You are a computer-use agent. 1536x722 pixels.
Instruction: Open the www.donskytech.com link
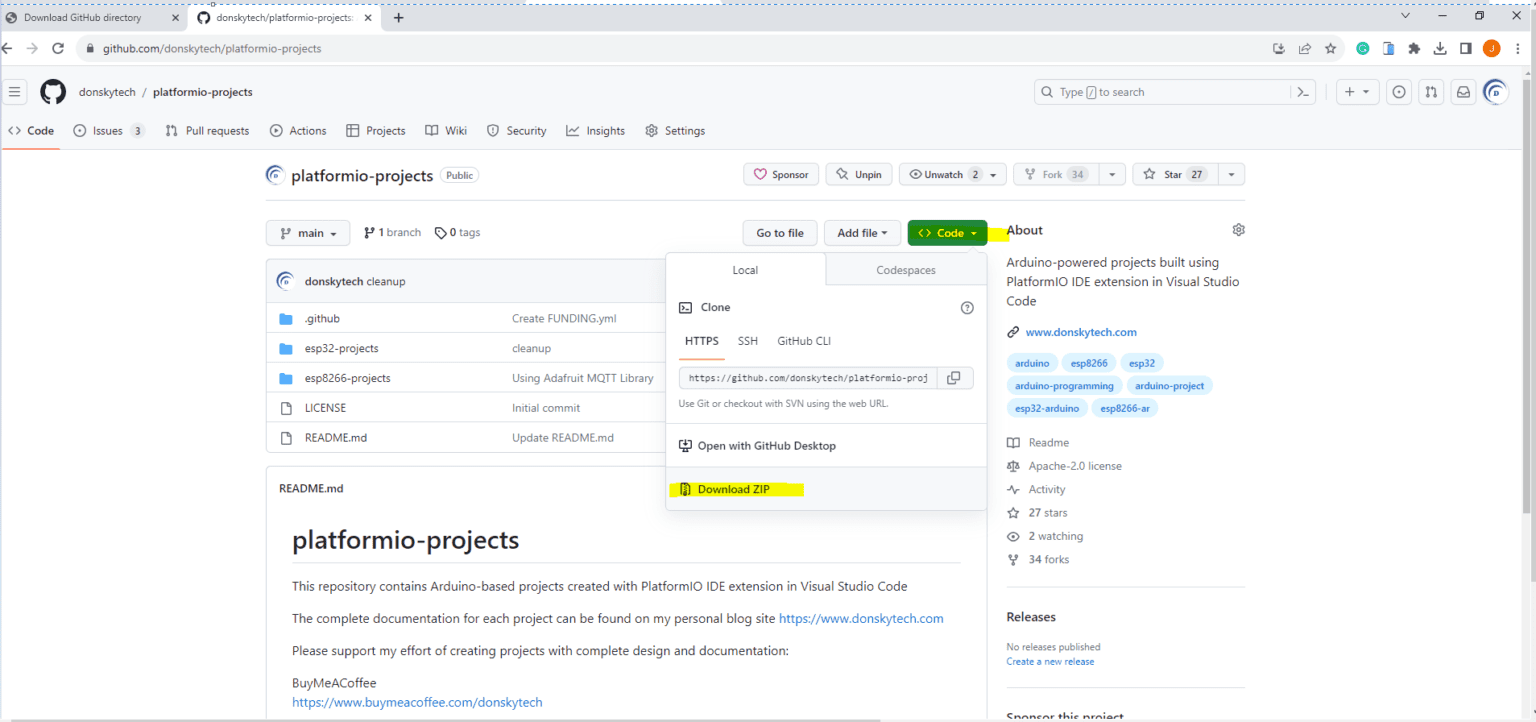click(x=1081, y=331)
